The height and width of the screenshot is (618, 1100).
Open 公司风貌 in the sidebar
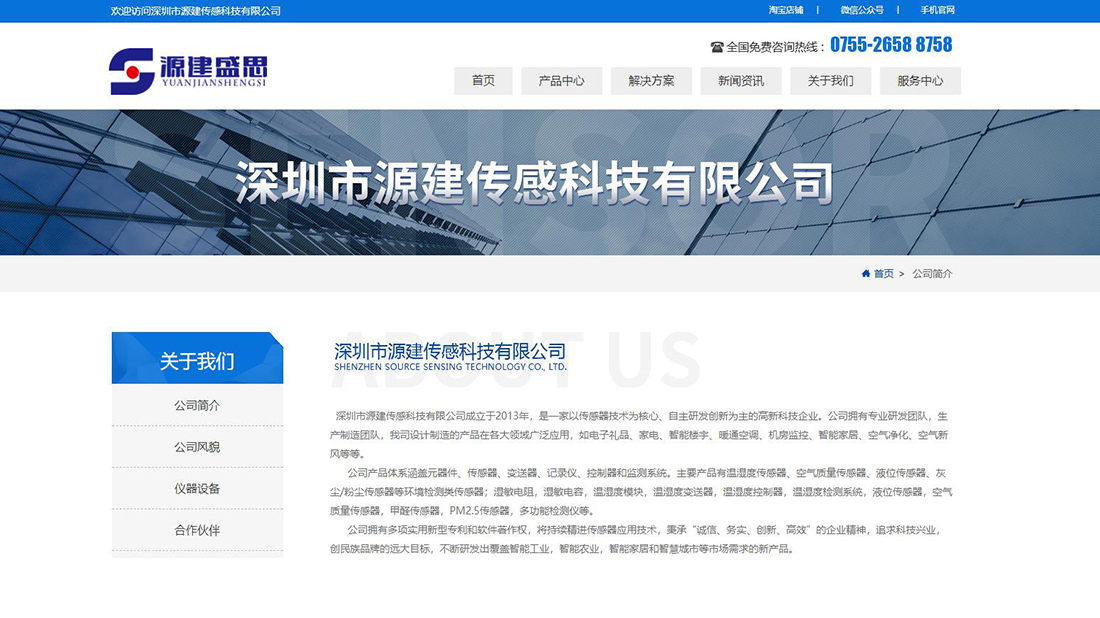197,447
